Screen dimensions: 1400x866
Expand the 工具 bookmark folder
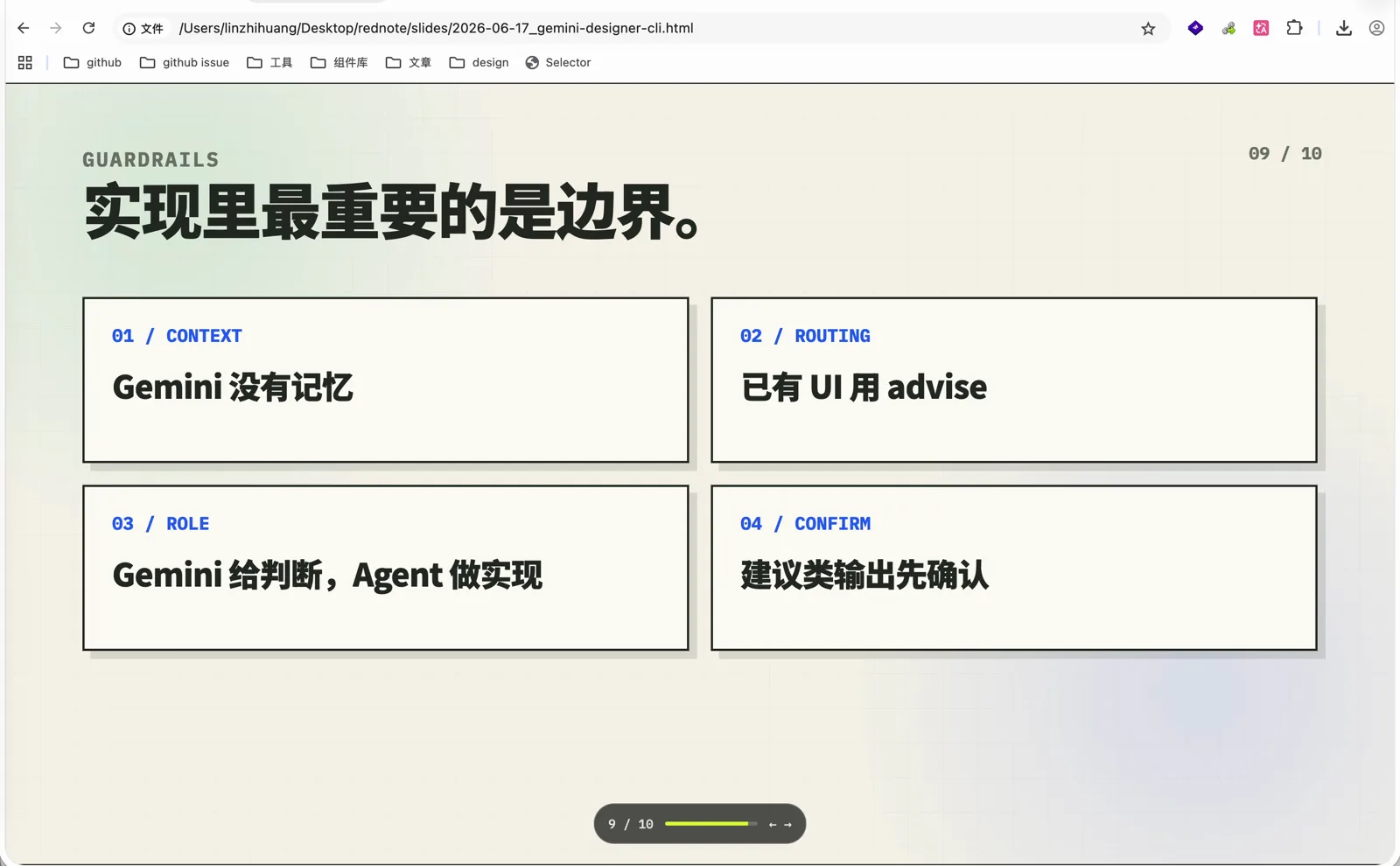pos(269,62)
